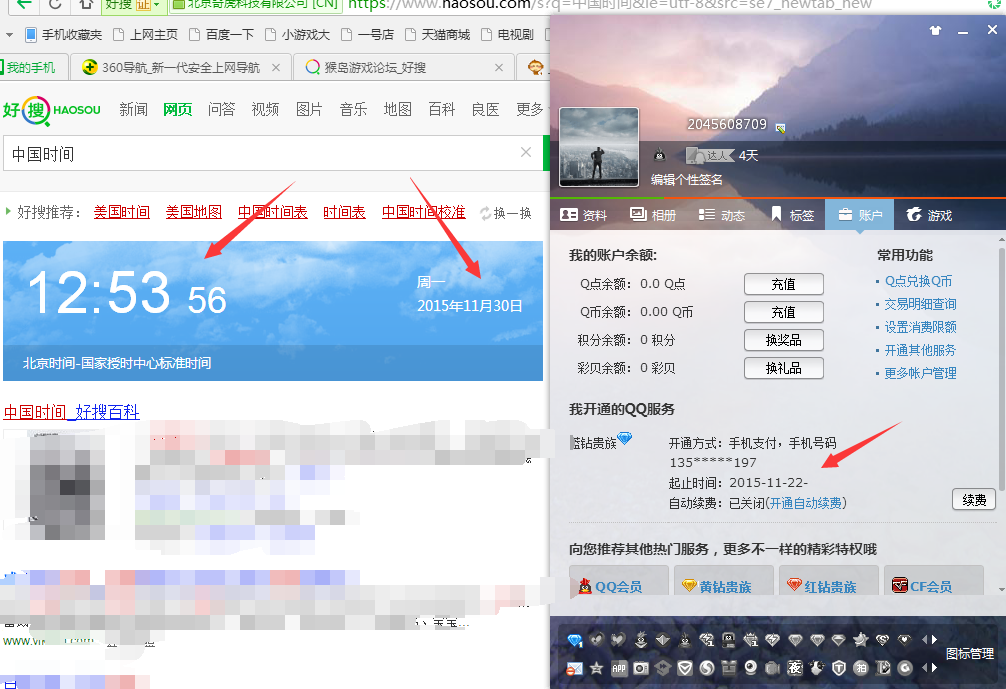Image resolution: width=1006 pixels, height=689 pixels.
Task: Open 更多帐户管理 link
Action: point(920,373)
